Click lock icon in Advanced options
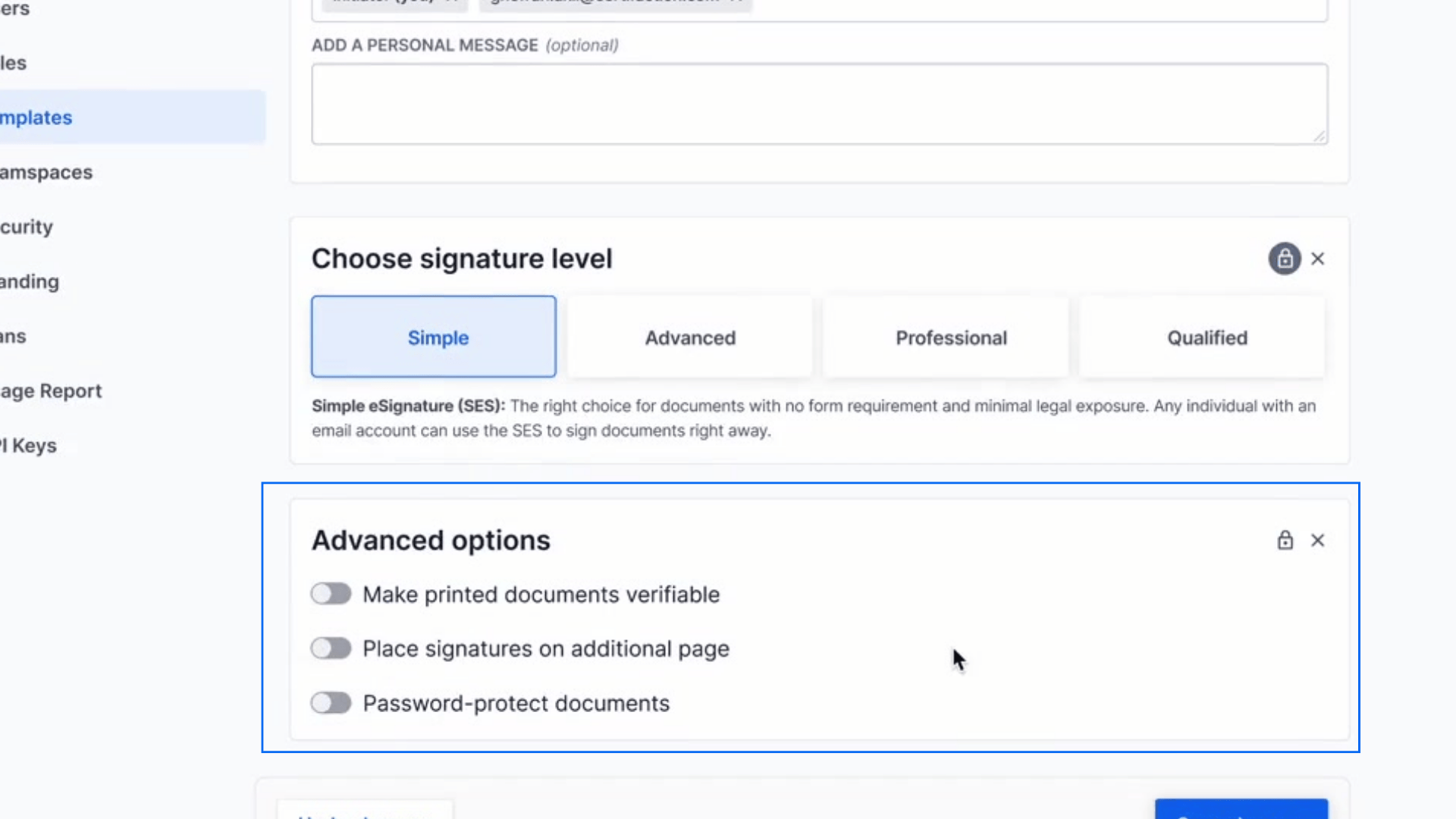The image size is (1456, 819). [1285, 540]
